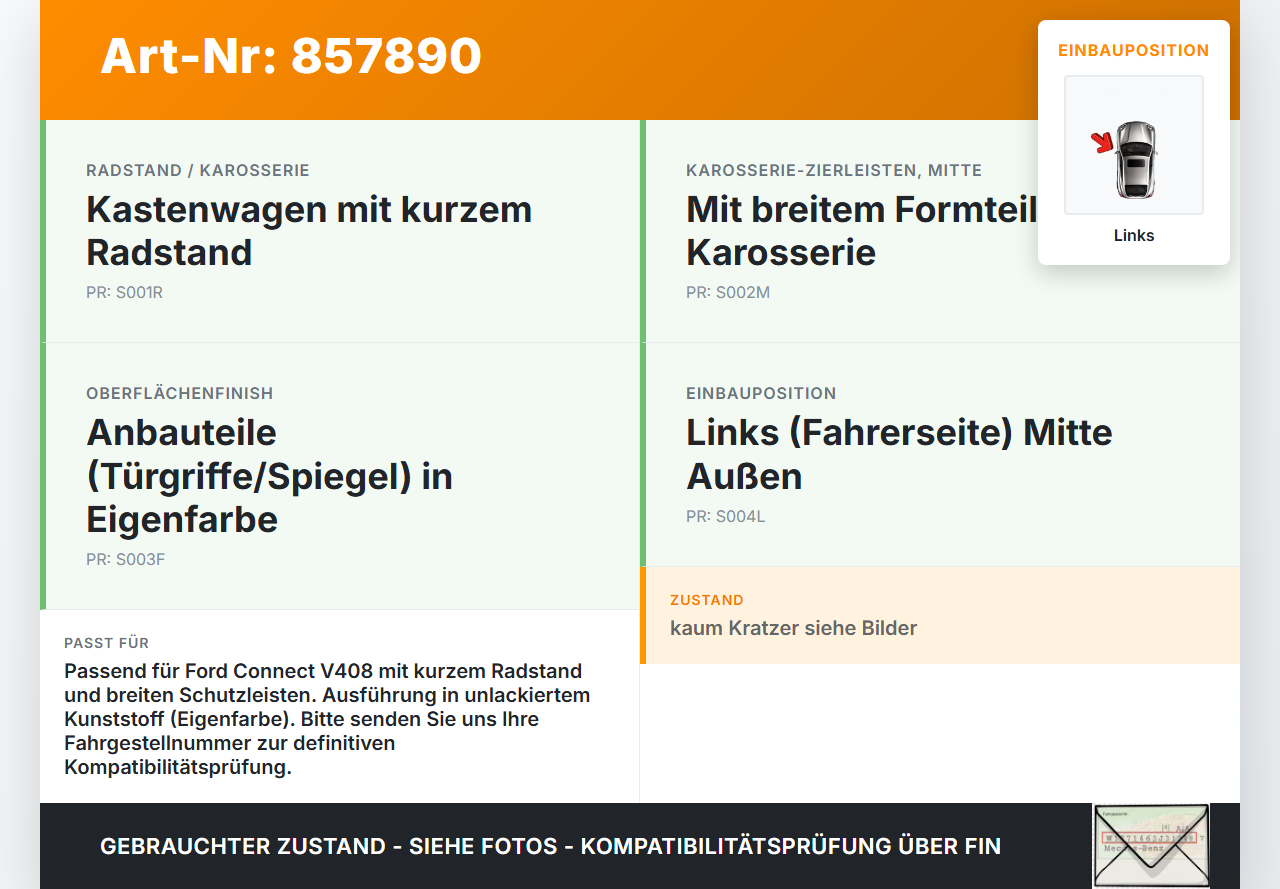Click the KAROSSERIE-ZIERLEISTEN, MITTE label
Image resolution: width=1280 pixels, height=889 pixels.
(834, 171)
